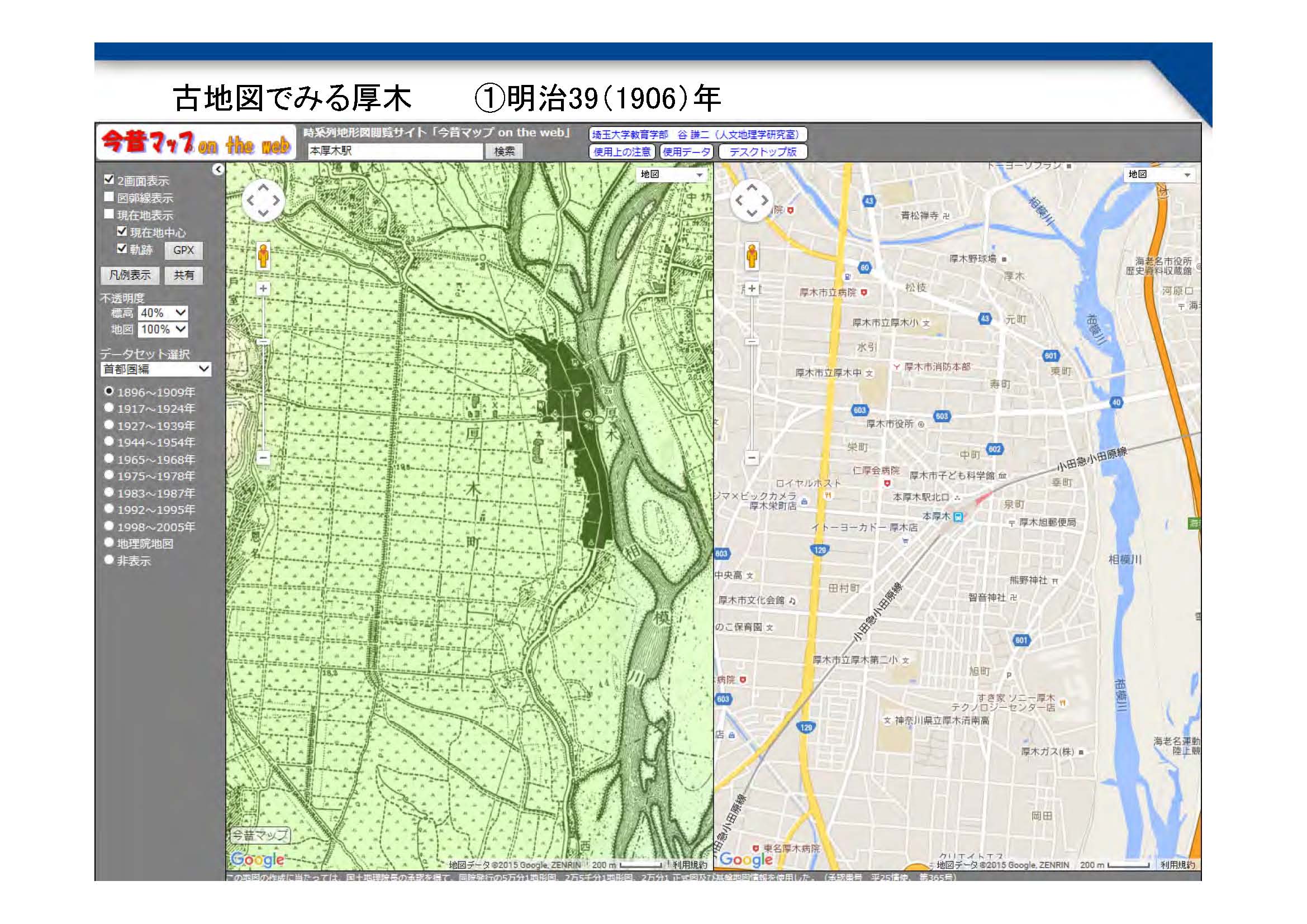Image resolution: width=1307 pixels, height=924 pixels.
Task: Open 埼玉大学教育学部 谷謙二 link
Action: (698, 135)
